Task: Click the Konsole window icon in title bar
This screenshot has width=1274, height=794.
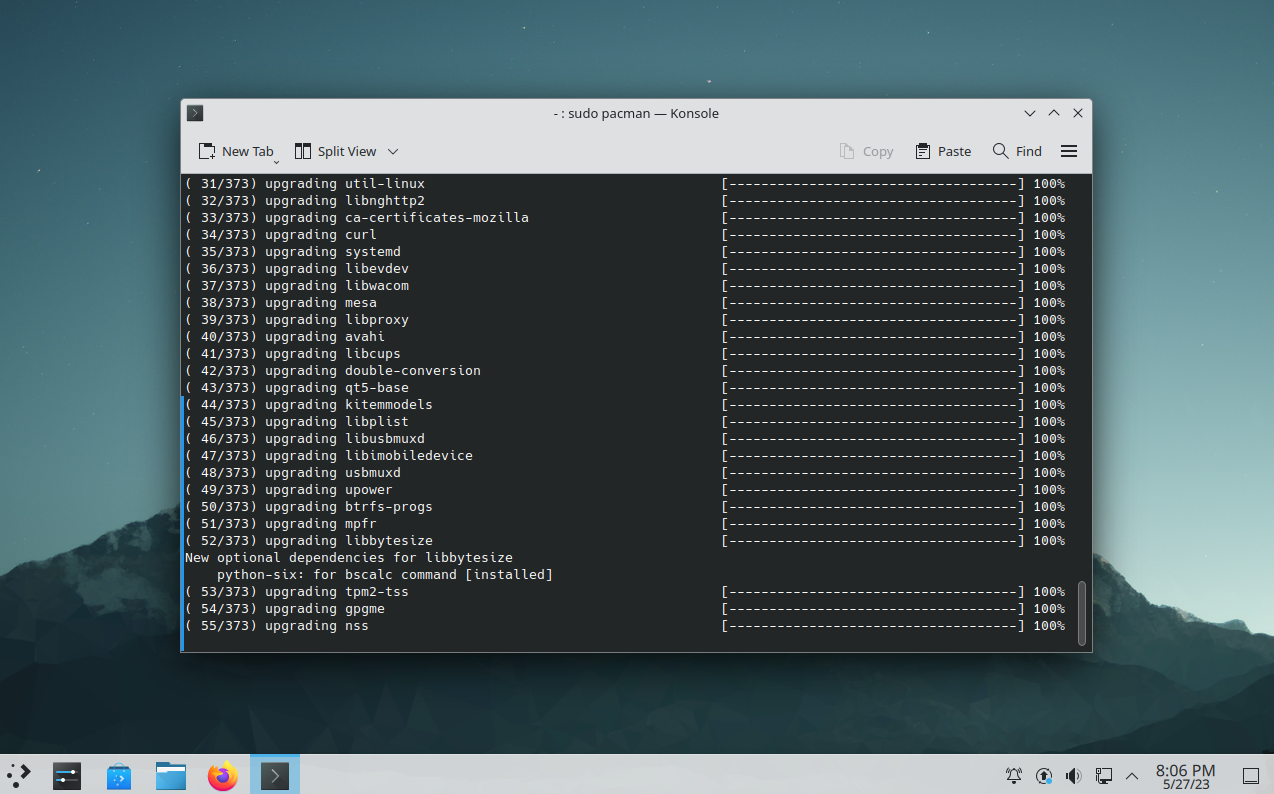Action: (x=195, y=113)
